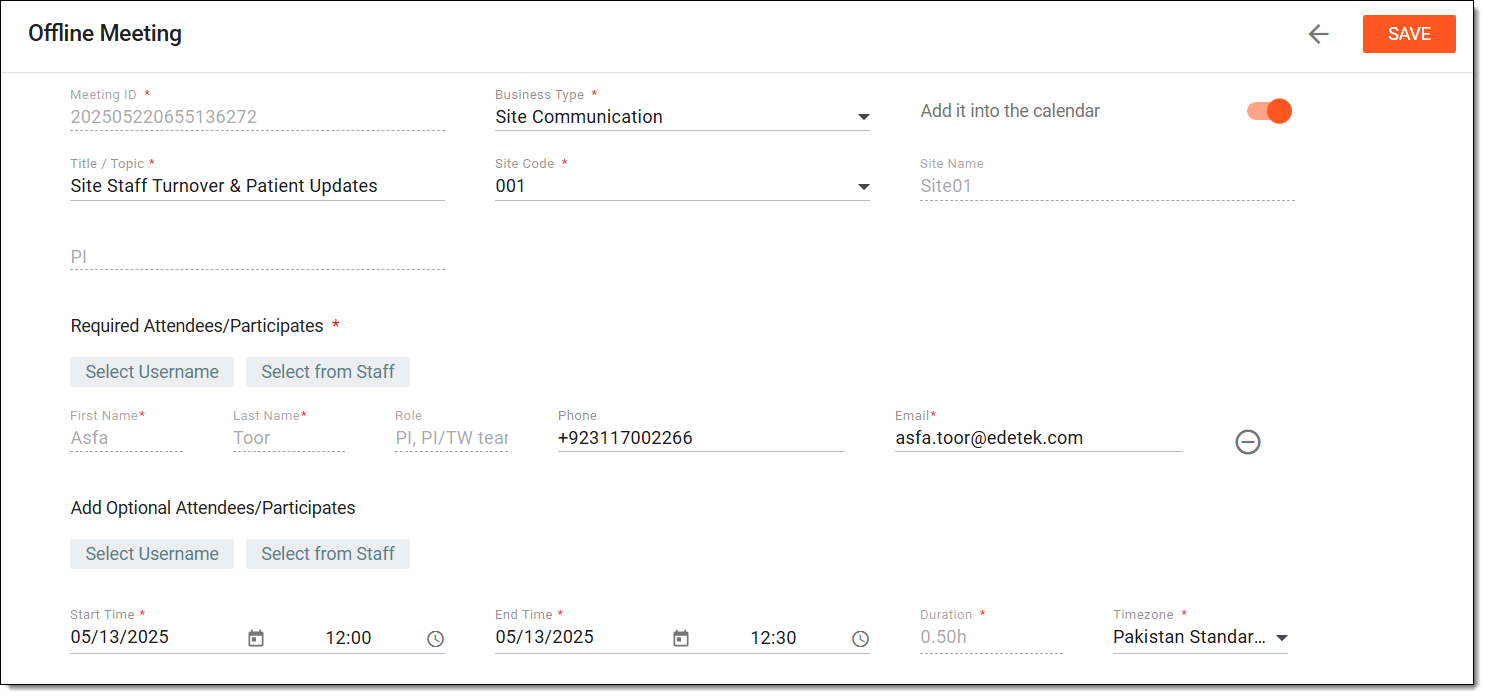Open Start Time calendar picker icon
Screen dimensions: 1486x697
pos(256,638)
